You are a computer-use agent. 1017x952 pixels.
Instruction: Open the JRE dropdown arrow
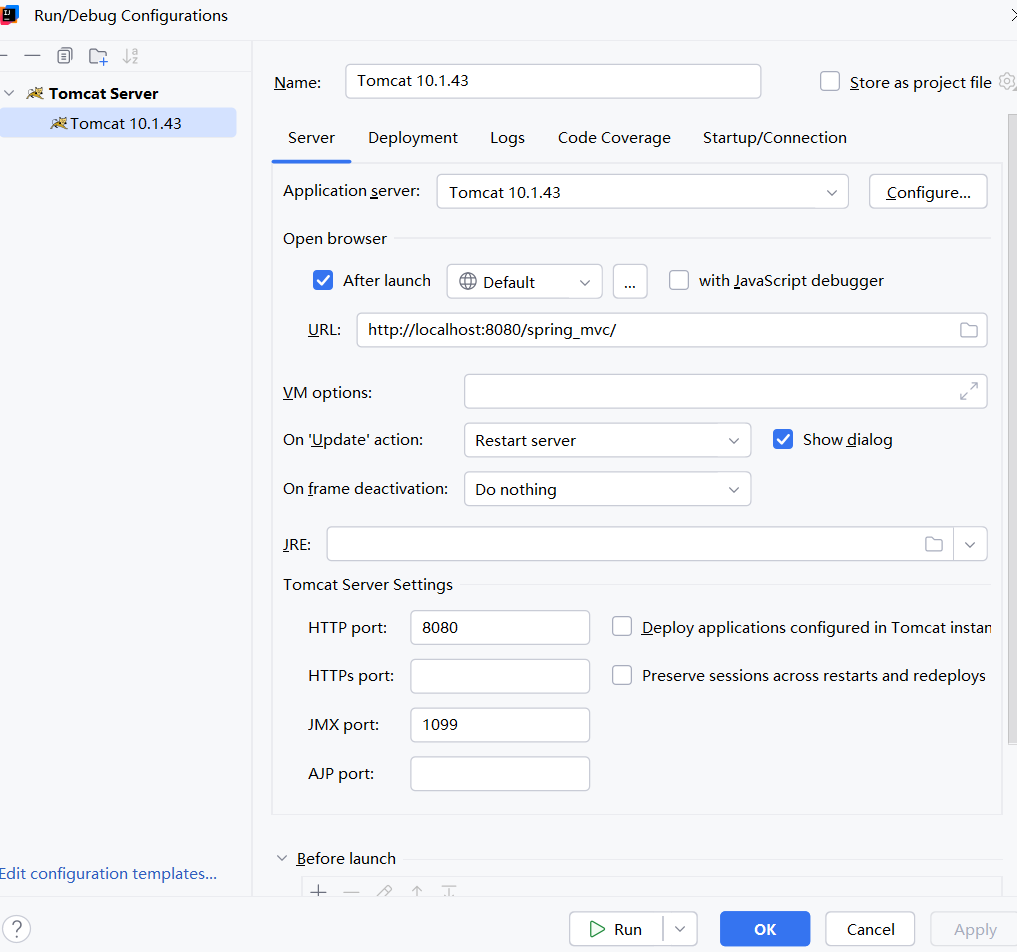970,544
